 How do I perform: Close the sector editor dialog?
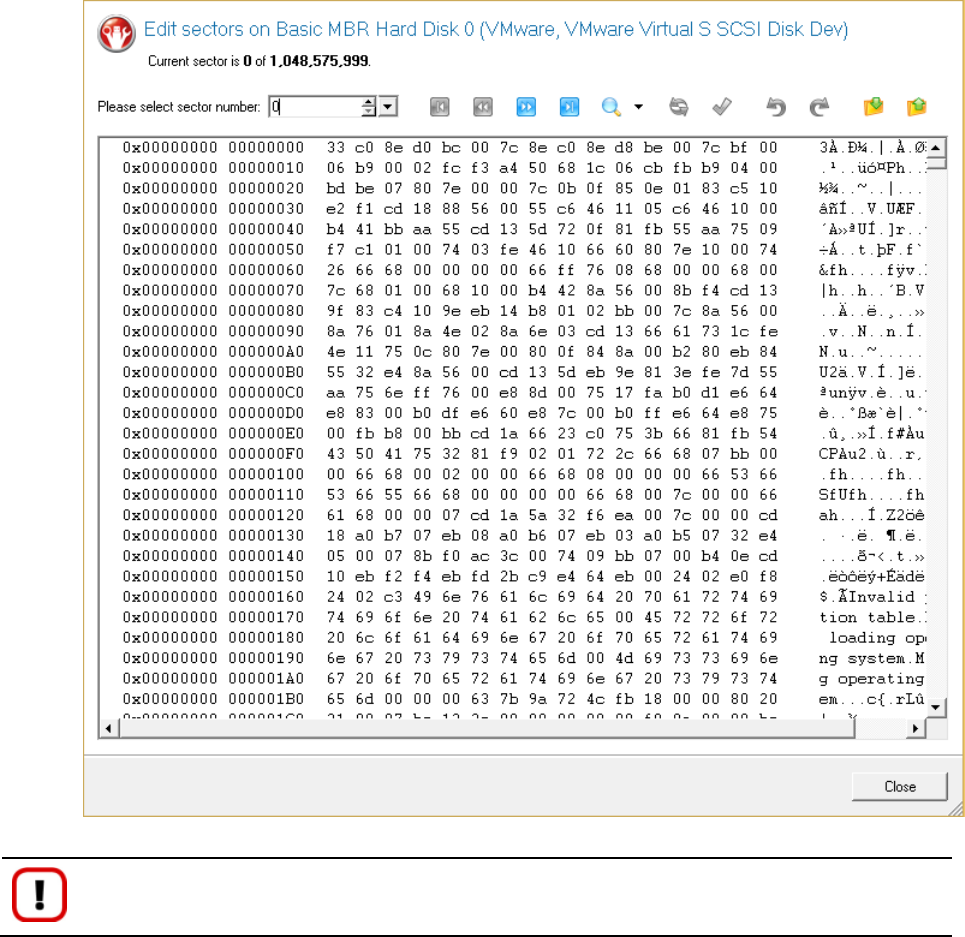click(899, 786)
